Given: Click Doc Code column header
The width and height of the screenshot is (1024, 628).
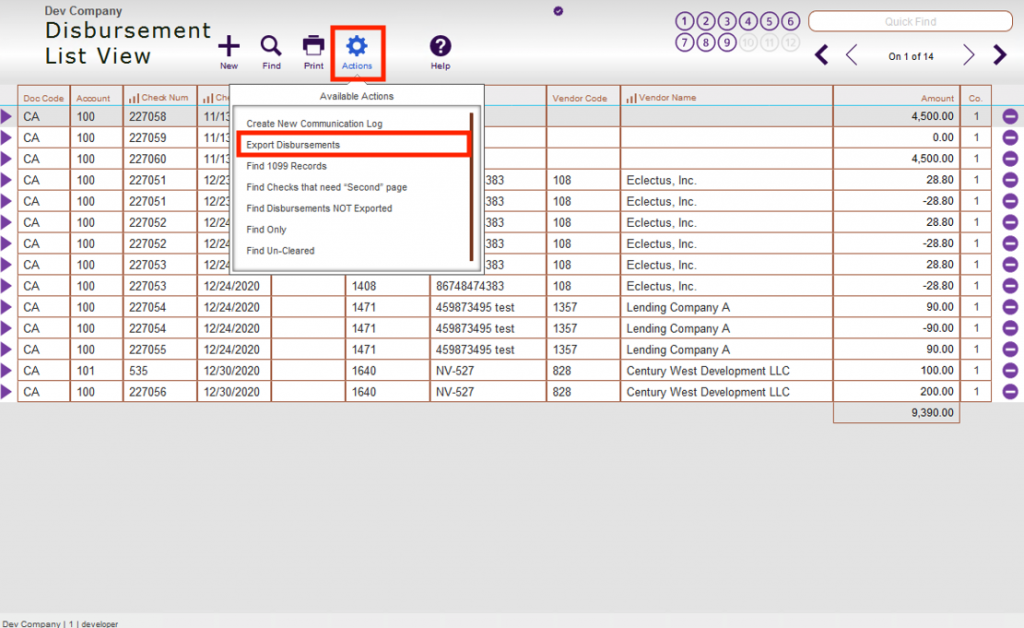Looking at the screenshot, I should [44, 99].
